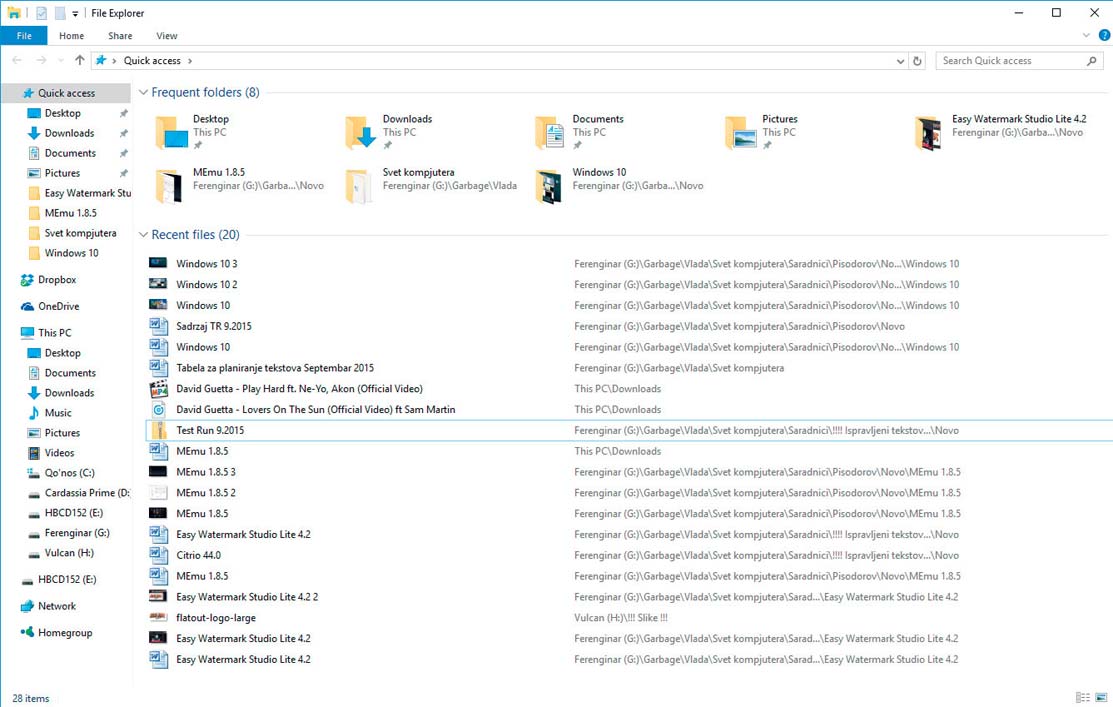
Task: Open the Share ribbon tab
Action: pyautogui.click(x=120, y=35)
